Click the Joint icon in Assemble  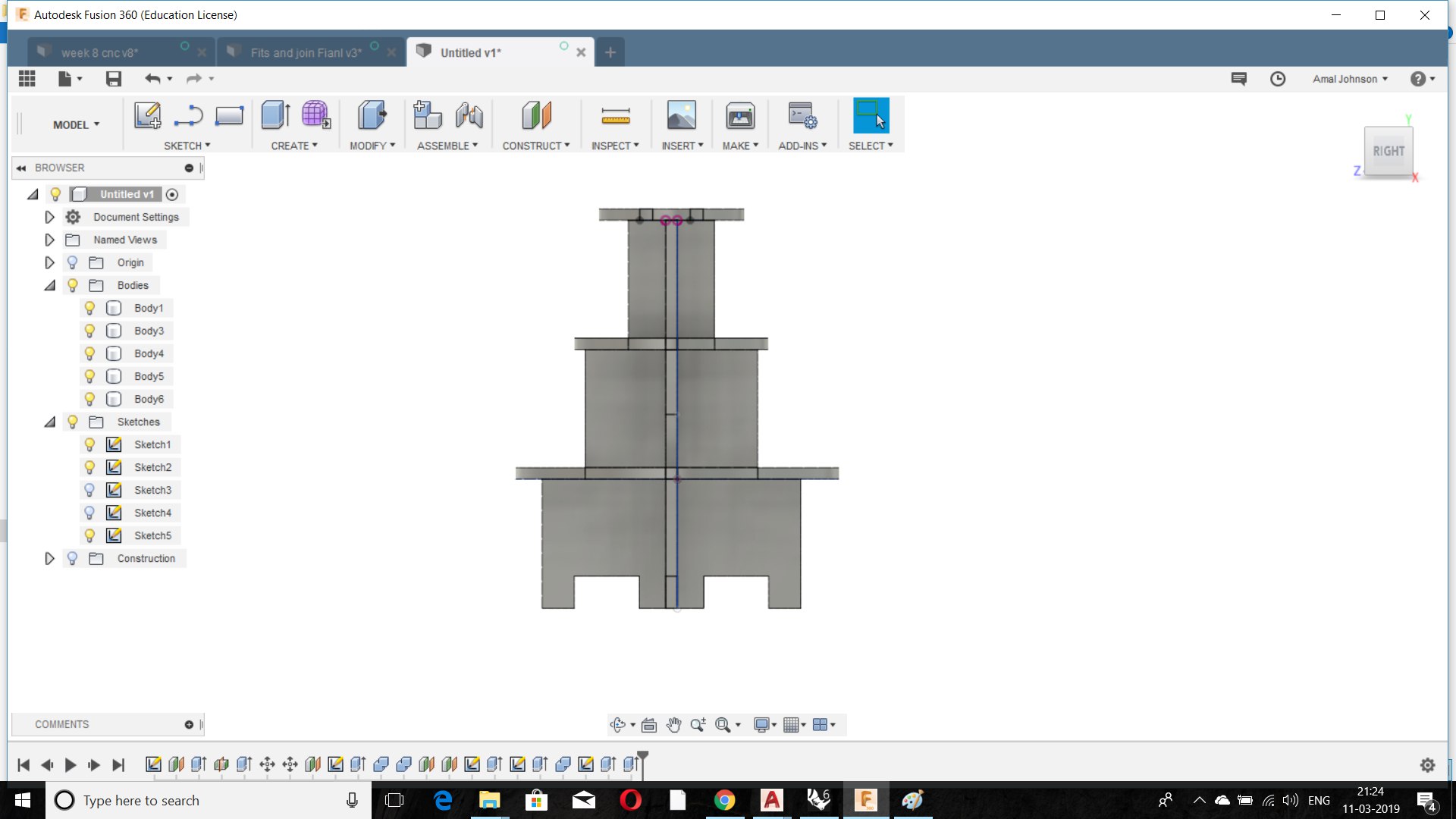pyautogui.click(x=469, y=116)
